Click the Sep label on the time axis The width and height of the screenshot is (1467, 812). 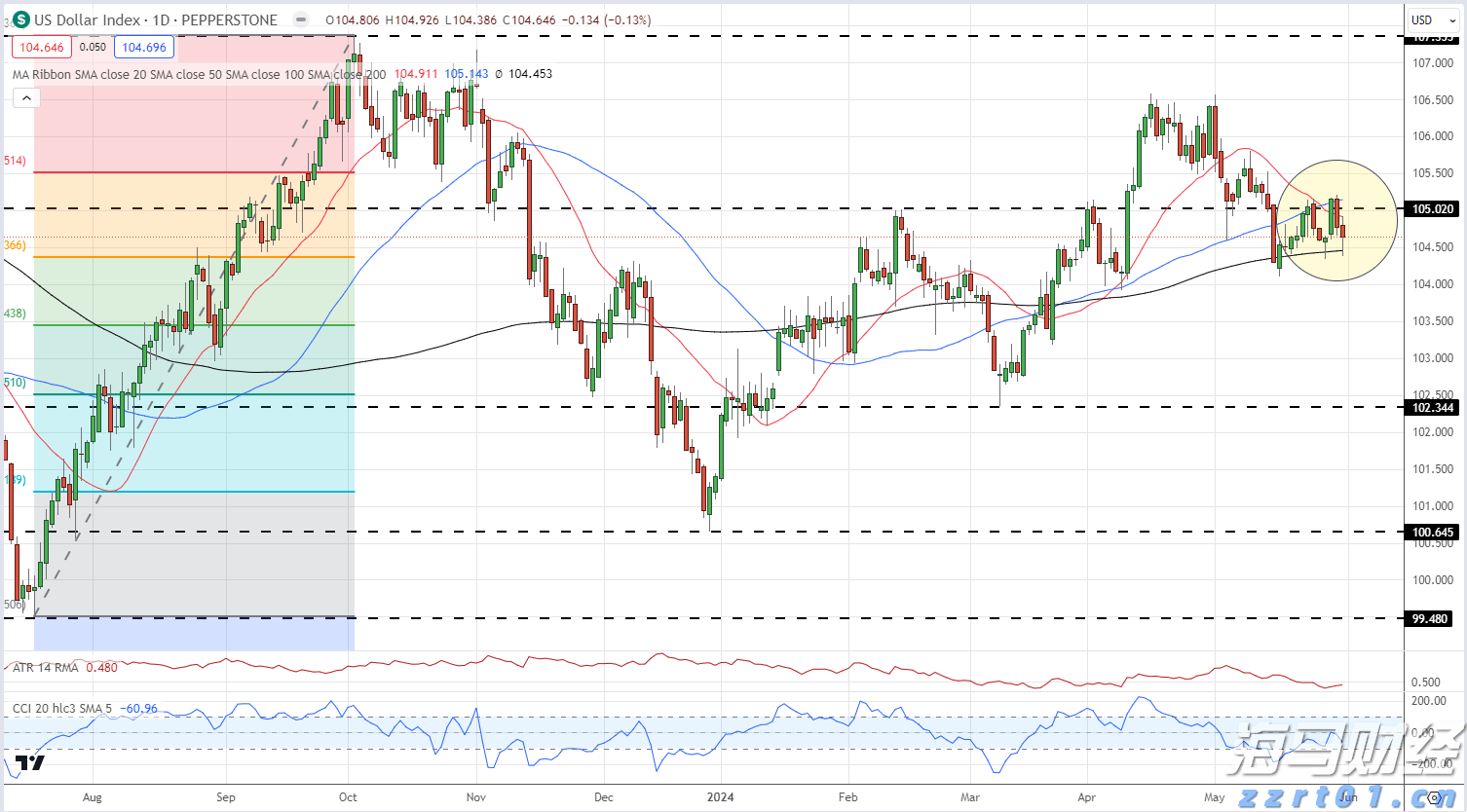[x=226, y=797]
